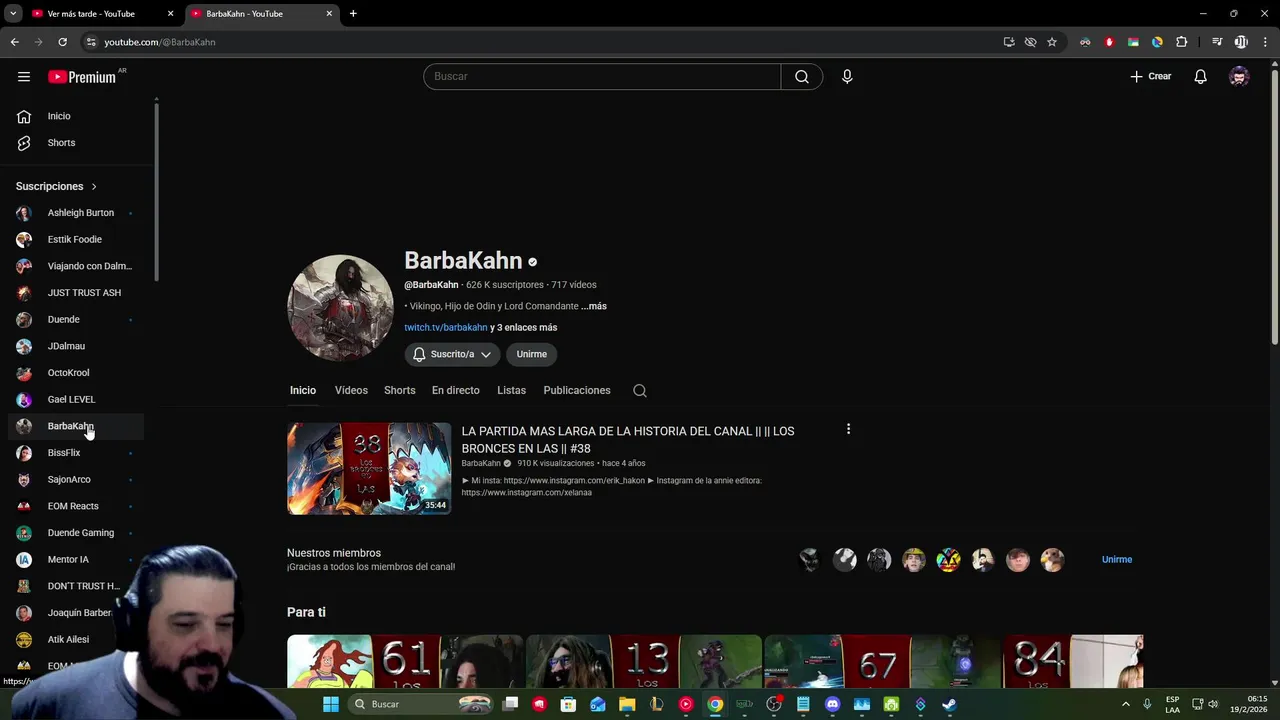Open the YouTube guide hamburger menu
The image size is (1280, 720).
24,77
